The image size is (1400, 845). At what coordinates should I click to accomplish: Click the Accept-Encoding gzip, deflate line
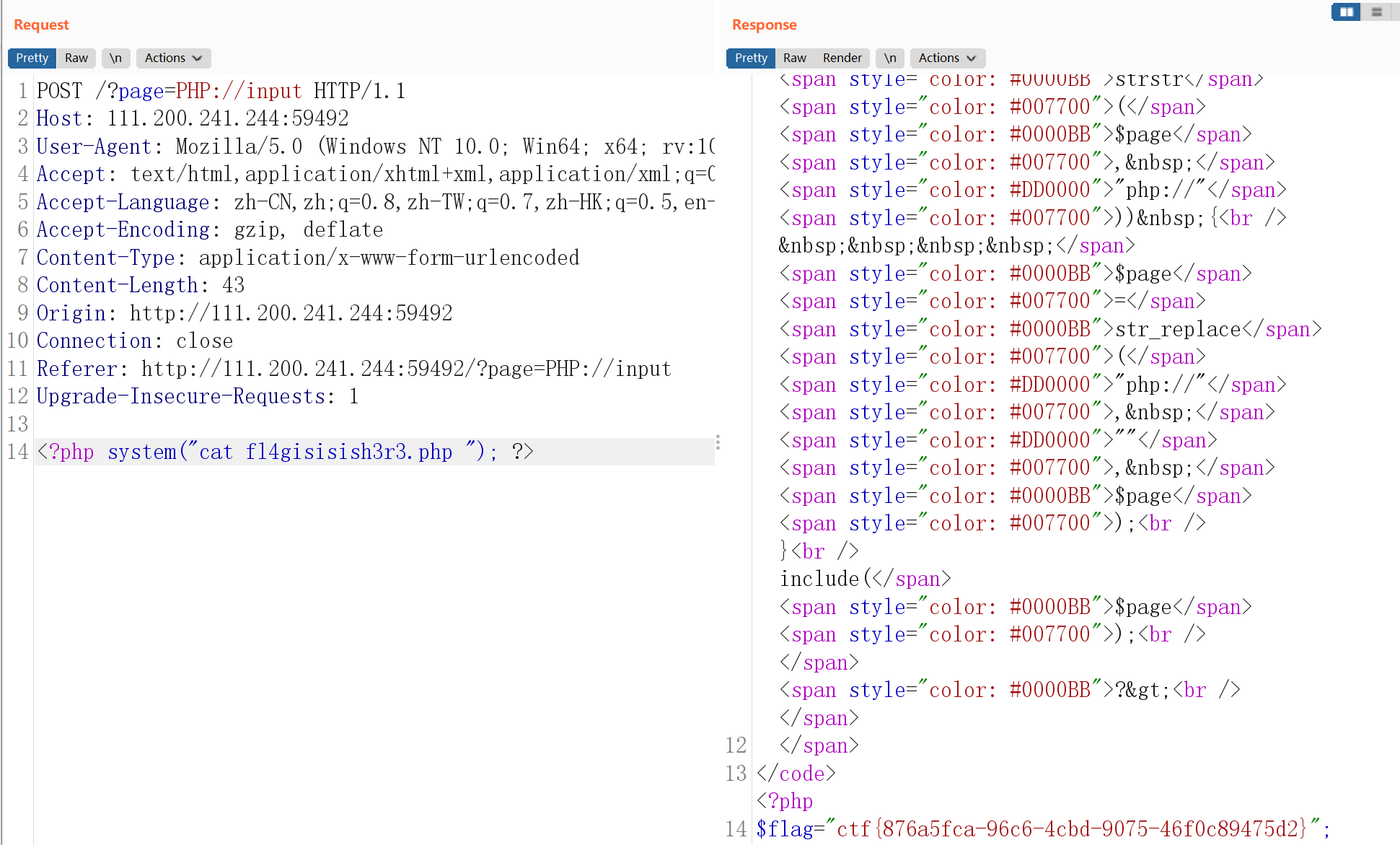[x=210, y=229]
